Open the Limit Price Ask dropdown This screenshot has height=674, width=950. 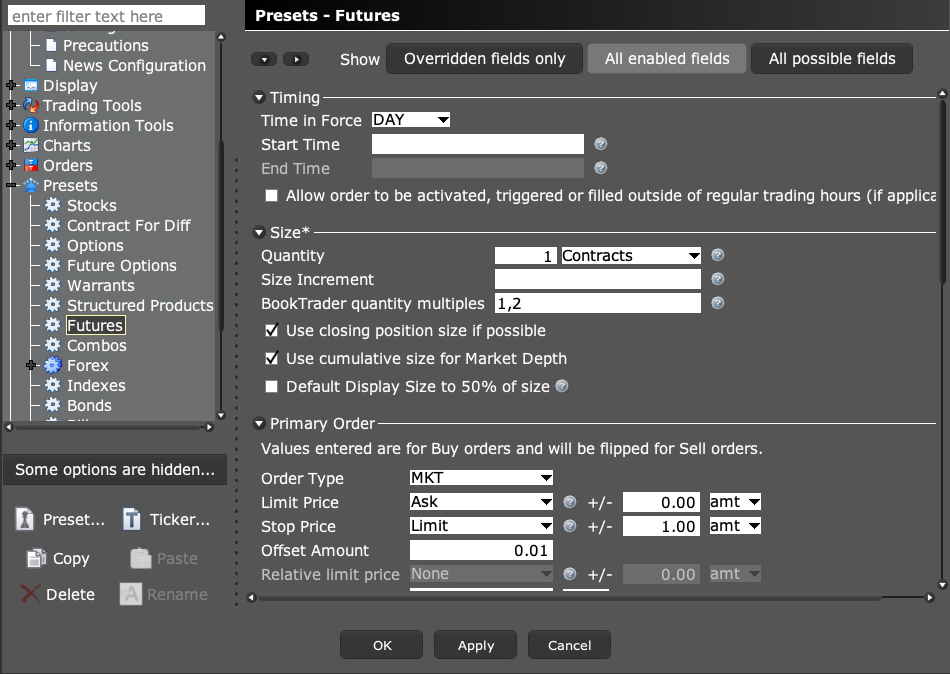(x=481, y=502)
